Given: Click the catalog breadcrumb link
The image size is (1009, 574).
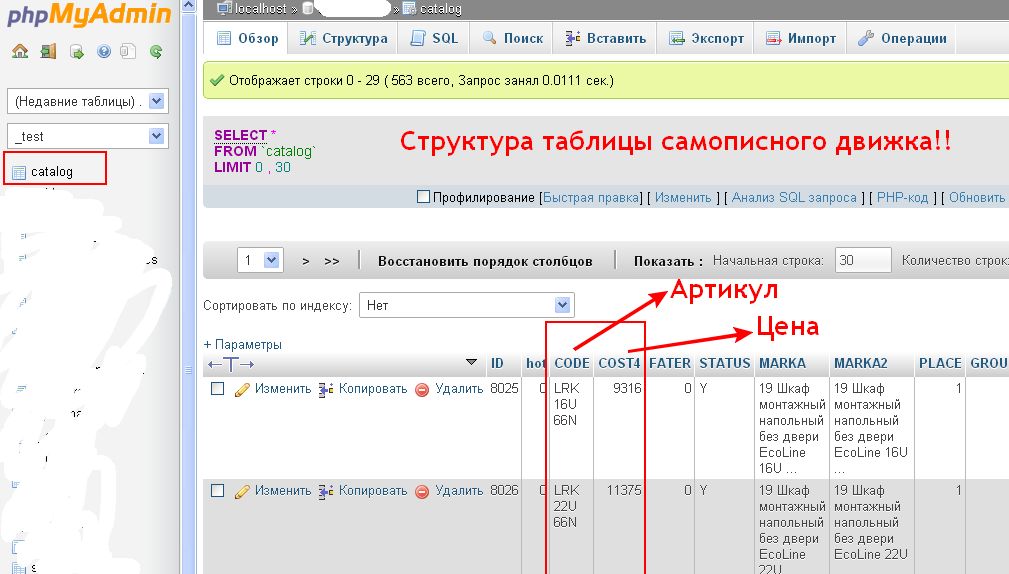Looking at the screenshot, I should (x=441, y=8).
